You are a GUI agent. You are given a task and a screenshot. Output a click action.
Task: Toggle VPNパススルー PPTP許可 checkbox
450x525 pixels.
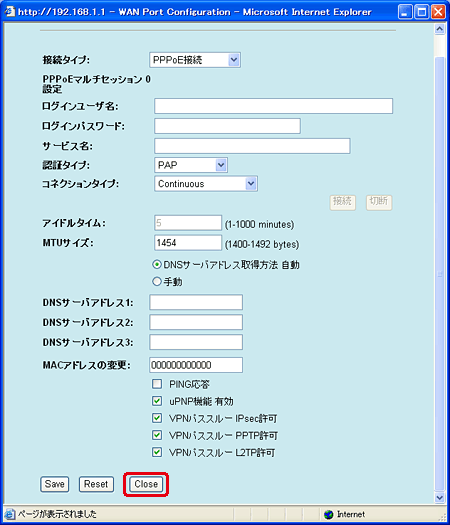[x=157, y=435]
